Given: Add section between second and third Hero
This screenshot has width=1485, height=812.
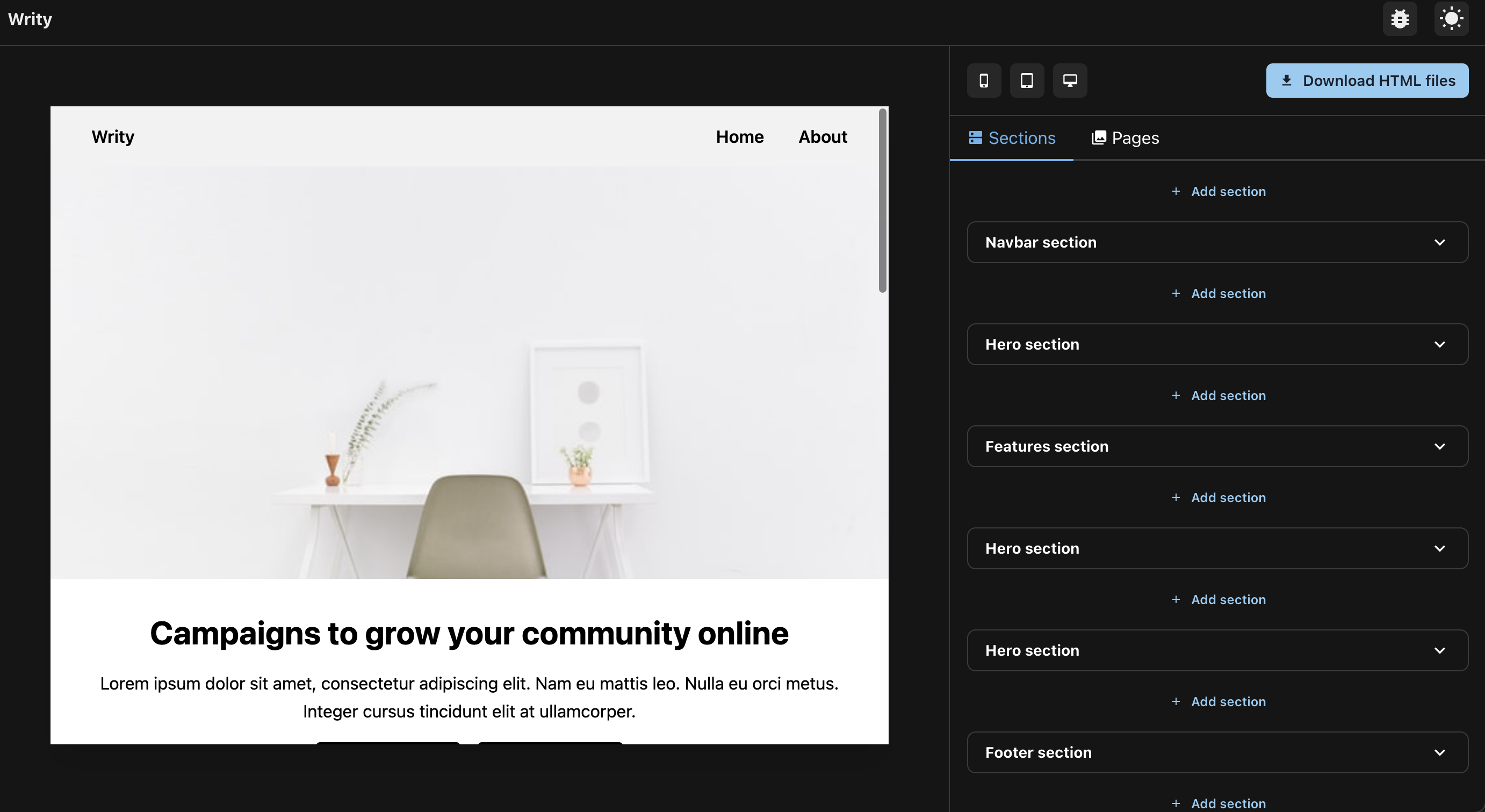Looking at the screenshot, I should tap(1218, 599).
